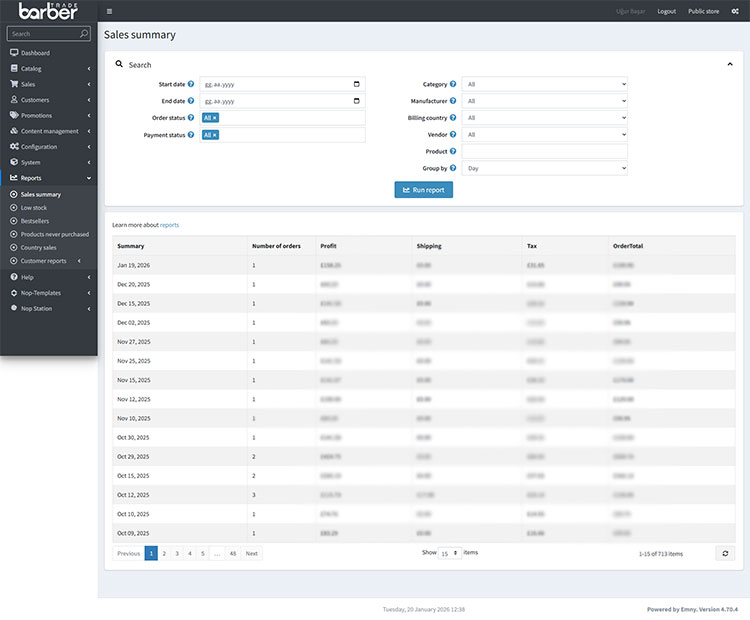The width and height of the screenshot is (750, 620).
Task: Open the Group by Day dropdown
Action: point(544,168)
